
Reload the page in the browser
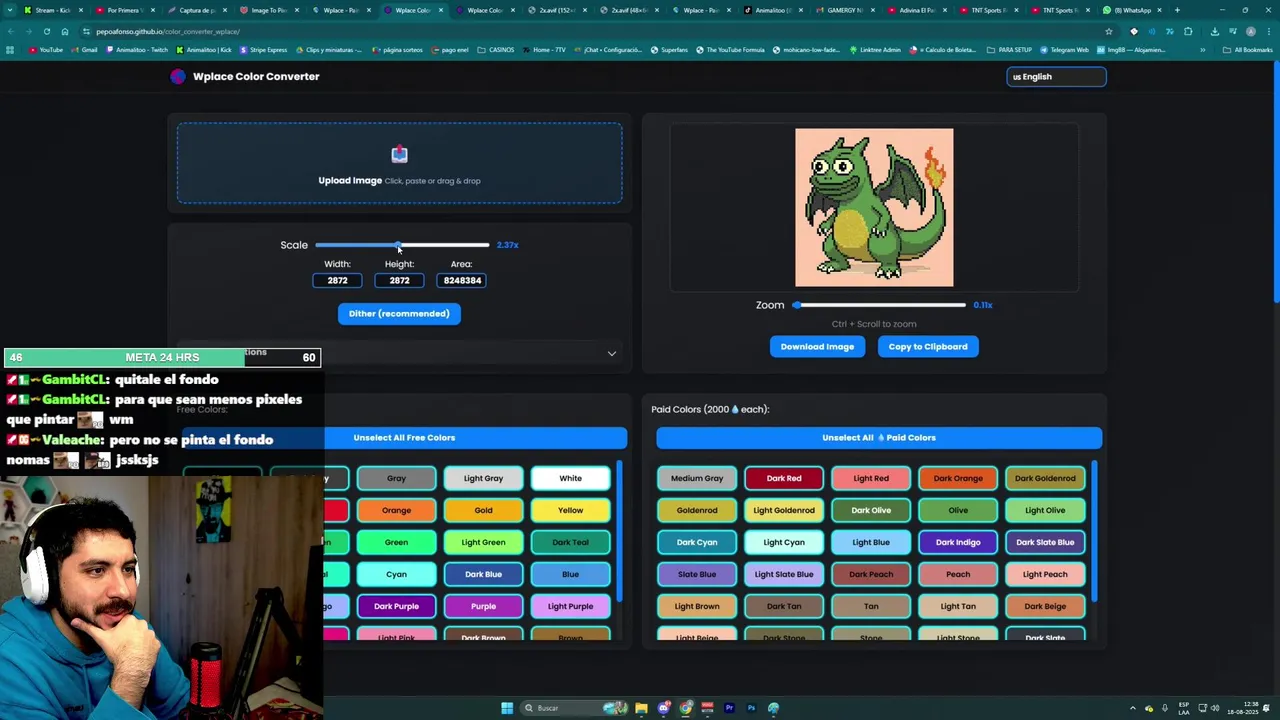(46, 31)
